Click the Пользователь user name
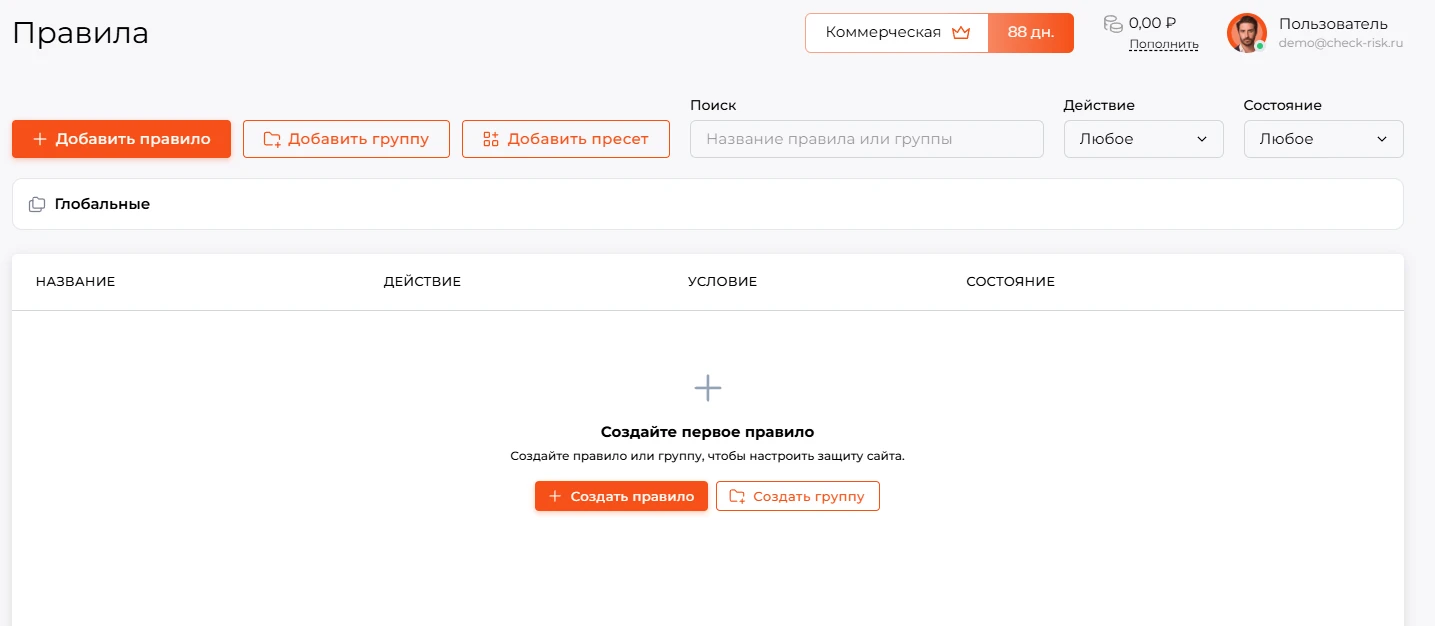Viewport: 1435px width, 626px height. point(1333,24)
